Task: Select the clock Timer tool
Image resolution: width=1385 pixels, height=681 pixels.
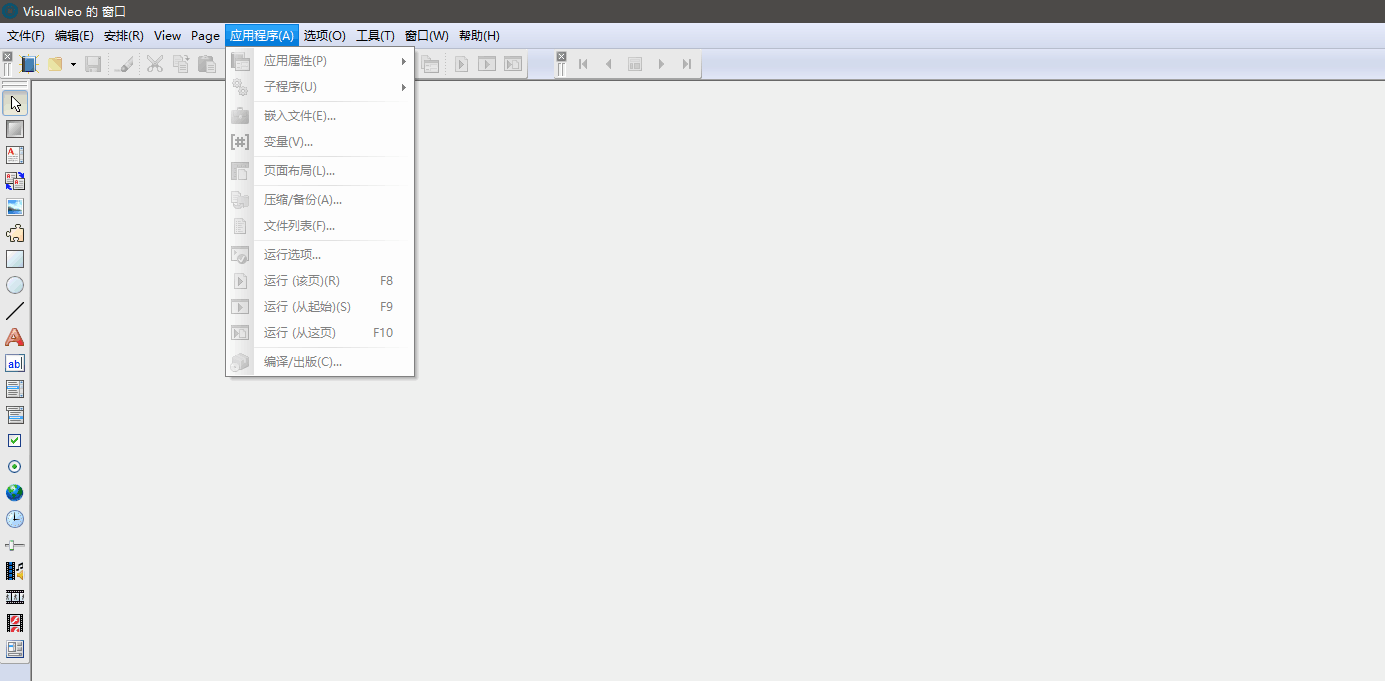Action: pos(15,519)
